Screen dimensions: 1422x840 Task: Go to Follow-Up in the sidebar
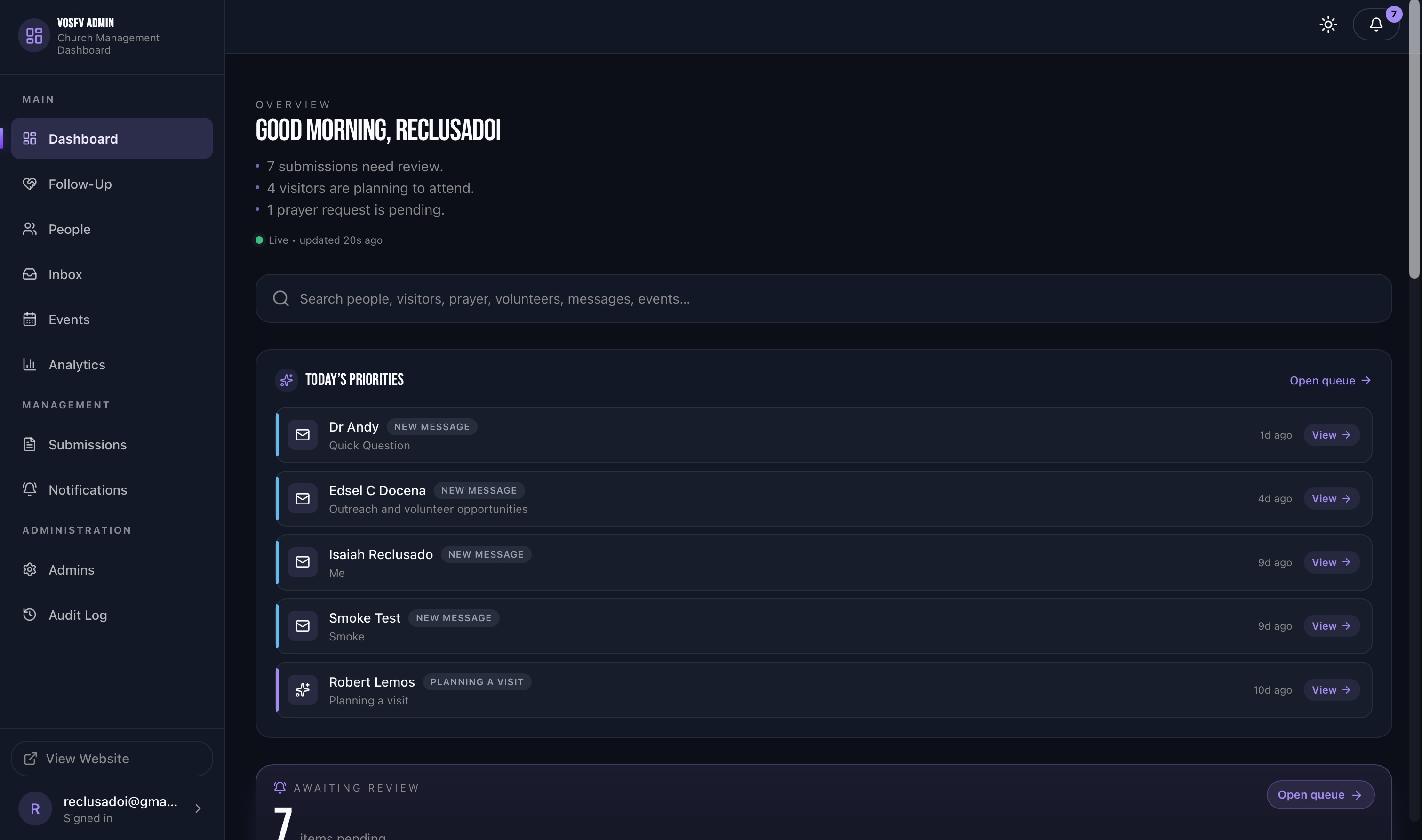pyautogui.click(x=112, y=184)
